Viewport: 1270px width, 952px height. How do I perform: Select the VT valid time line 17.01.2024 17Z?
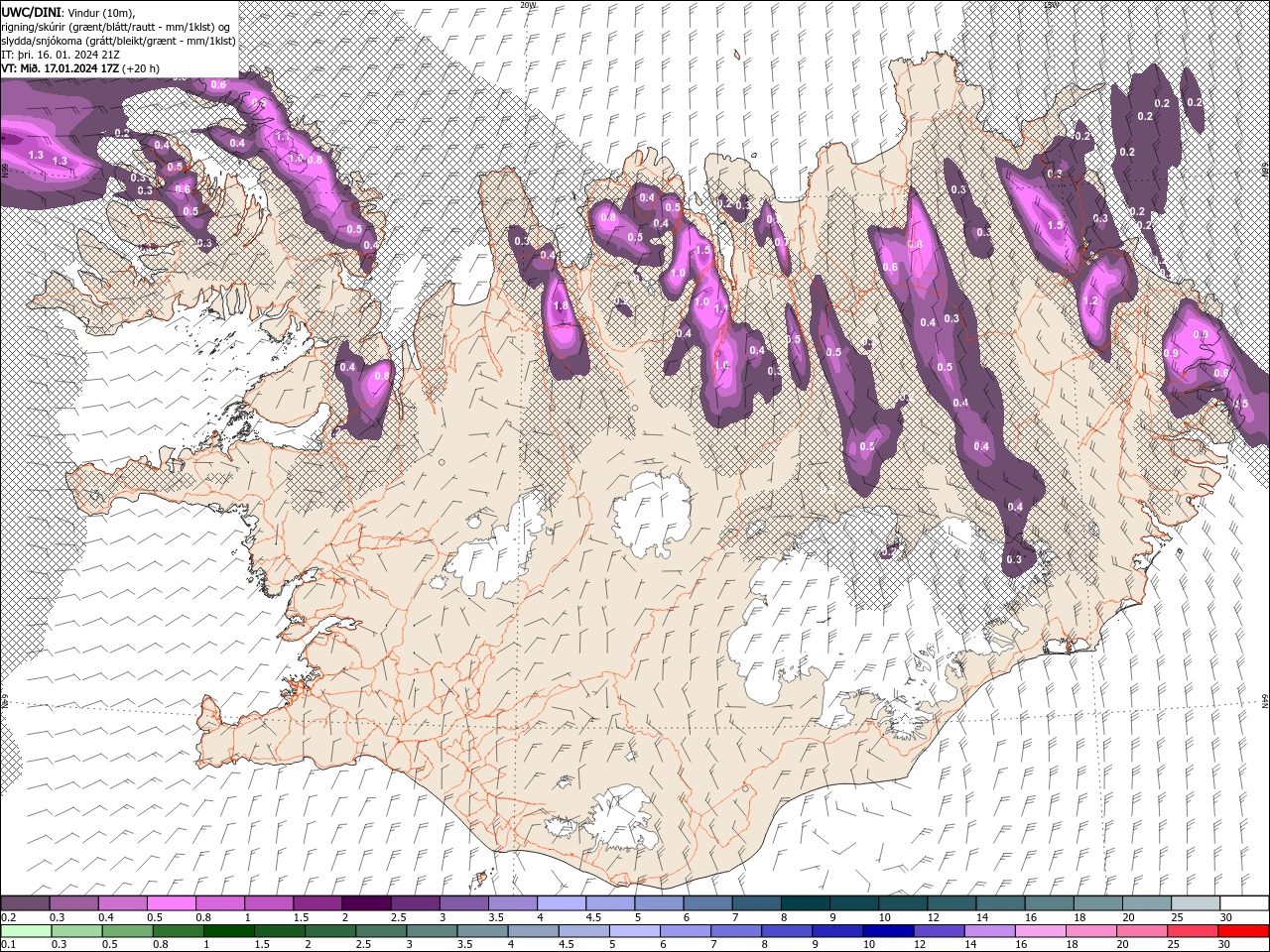(x=79, y=68)
